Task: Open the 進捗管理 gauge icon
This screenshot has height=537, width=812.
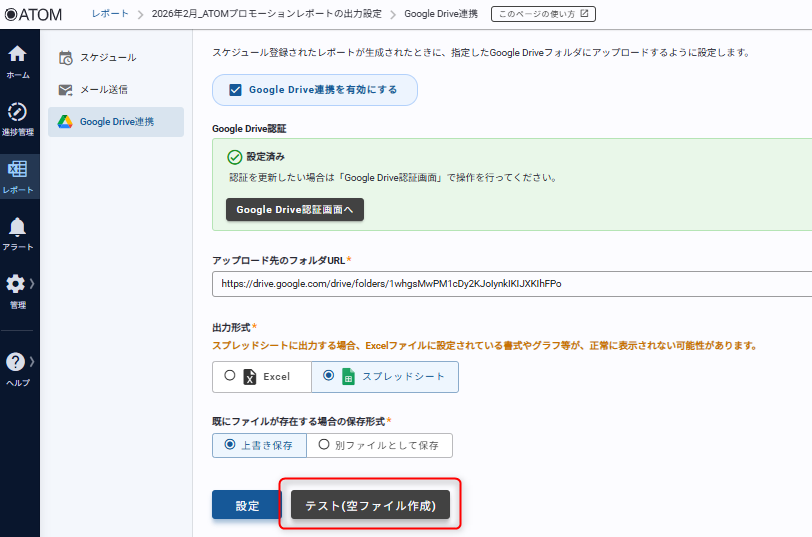Action: pyautogui.click(x=17, y=112)
